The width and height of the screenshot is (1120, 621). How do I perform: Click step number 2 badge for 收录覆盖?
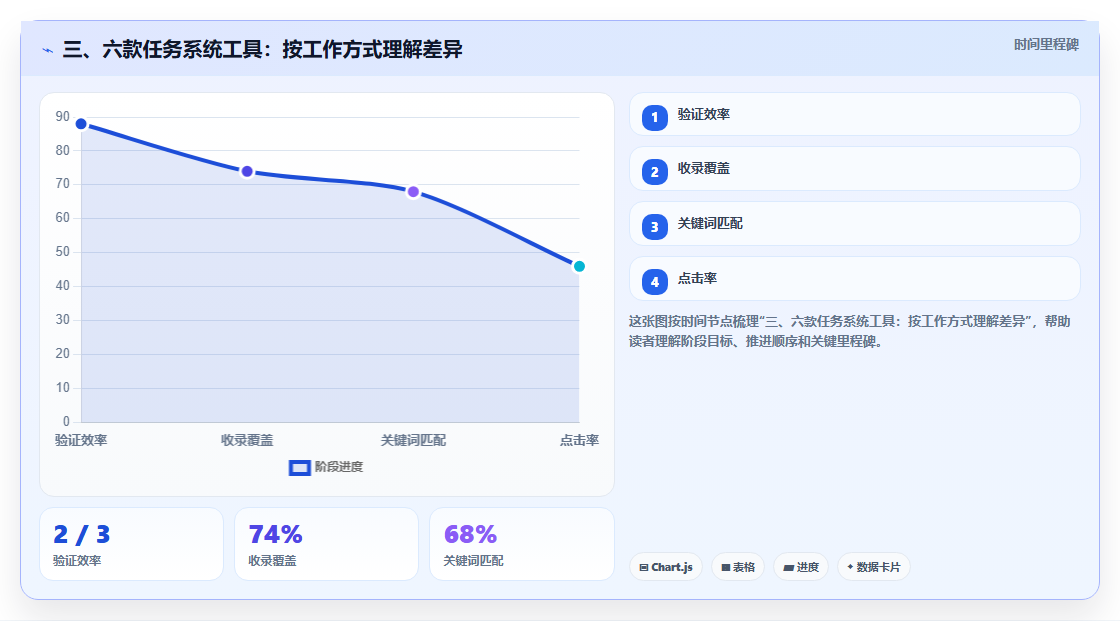(x=654, y=172)
